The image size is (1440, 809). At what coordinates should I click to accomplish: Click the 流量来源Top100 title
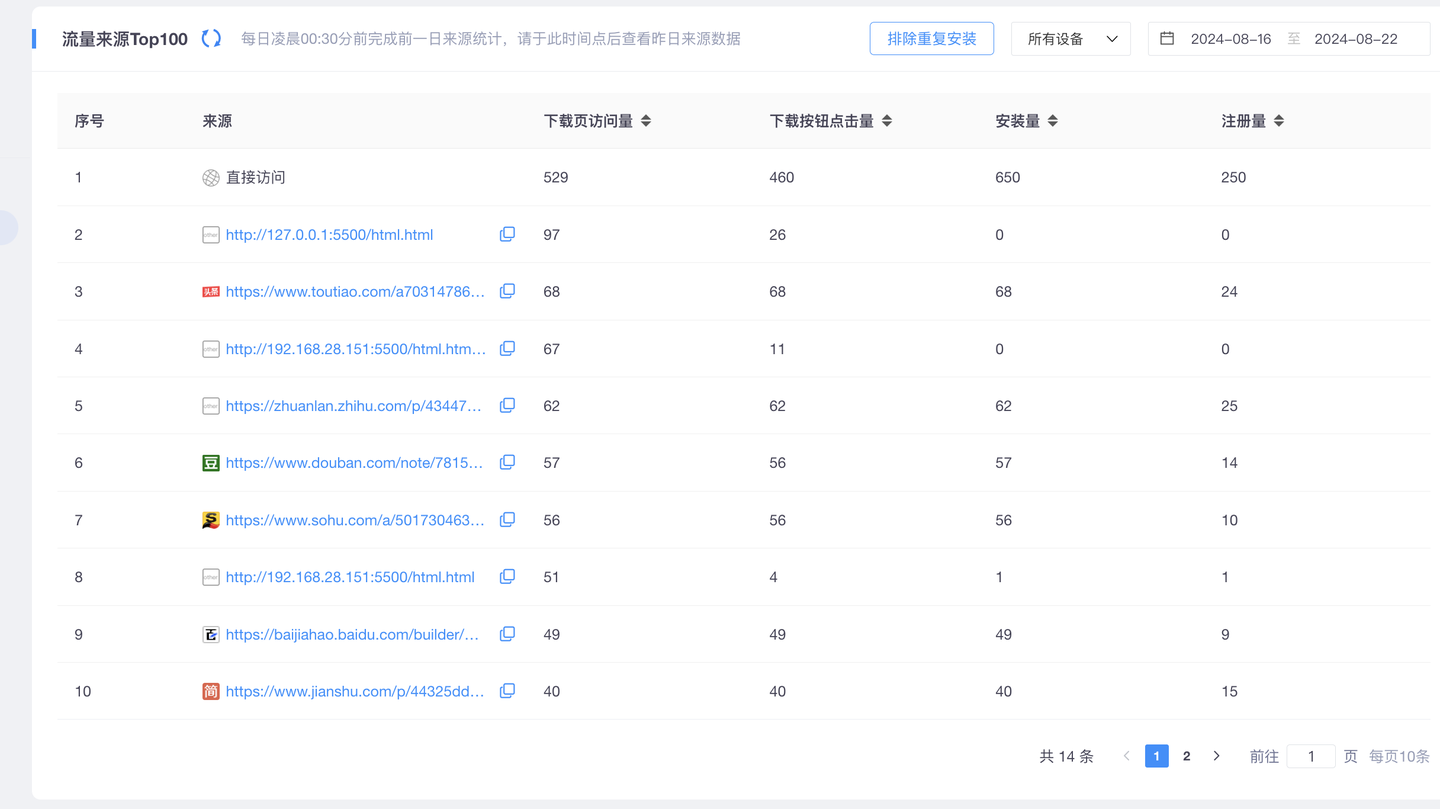coord(125,39)
